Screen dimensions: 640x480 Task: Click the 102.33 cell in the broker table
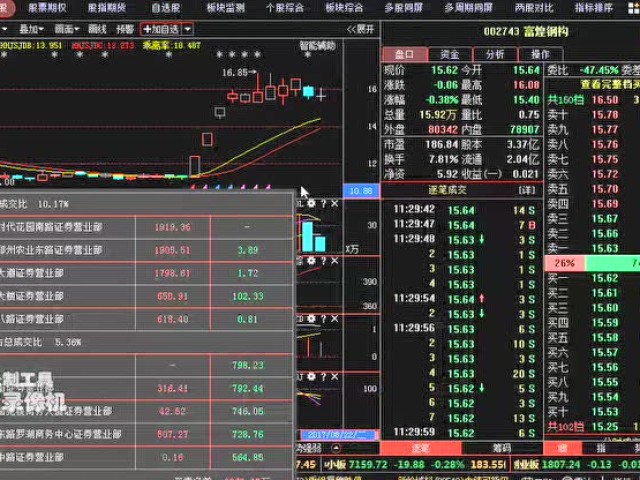pyautogui.click(x=248, y=296)
